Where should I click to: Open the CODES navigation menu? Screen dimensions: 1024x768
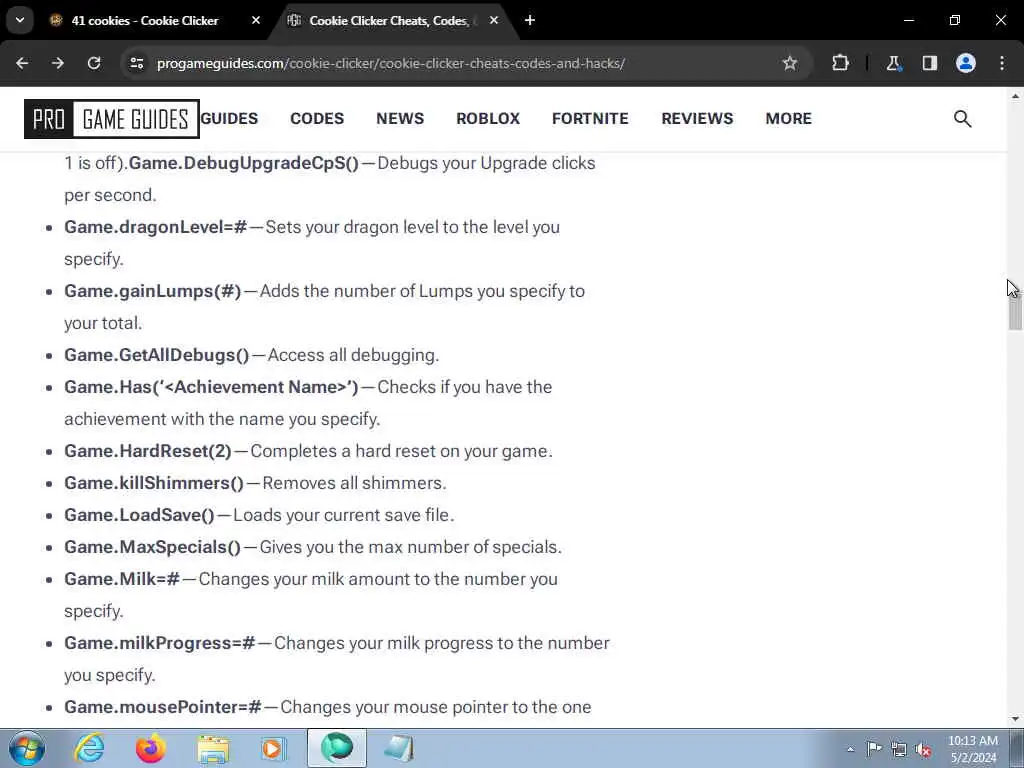[317, 119]
